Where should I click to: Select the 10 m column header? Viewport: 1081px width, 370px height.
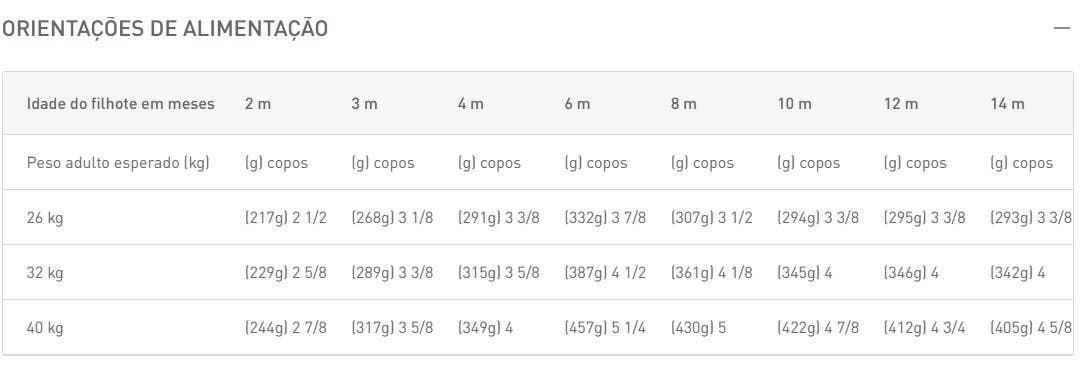pos(795,104)
